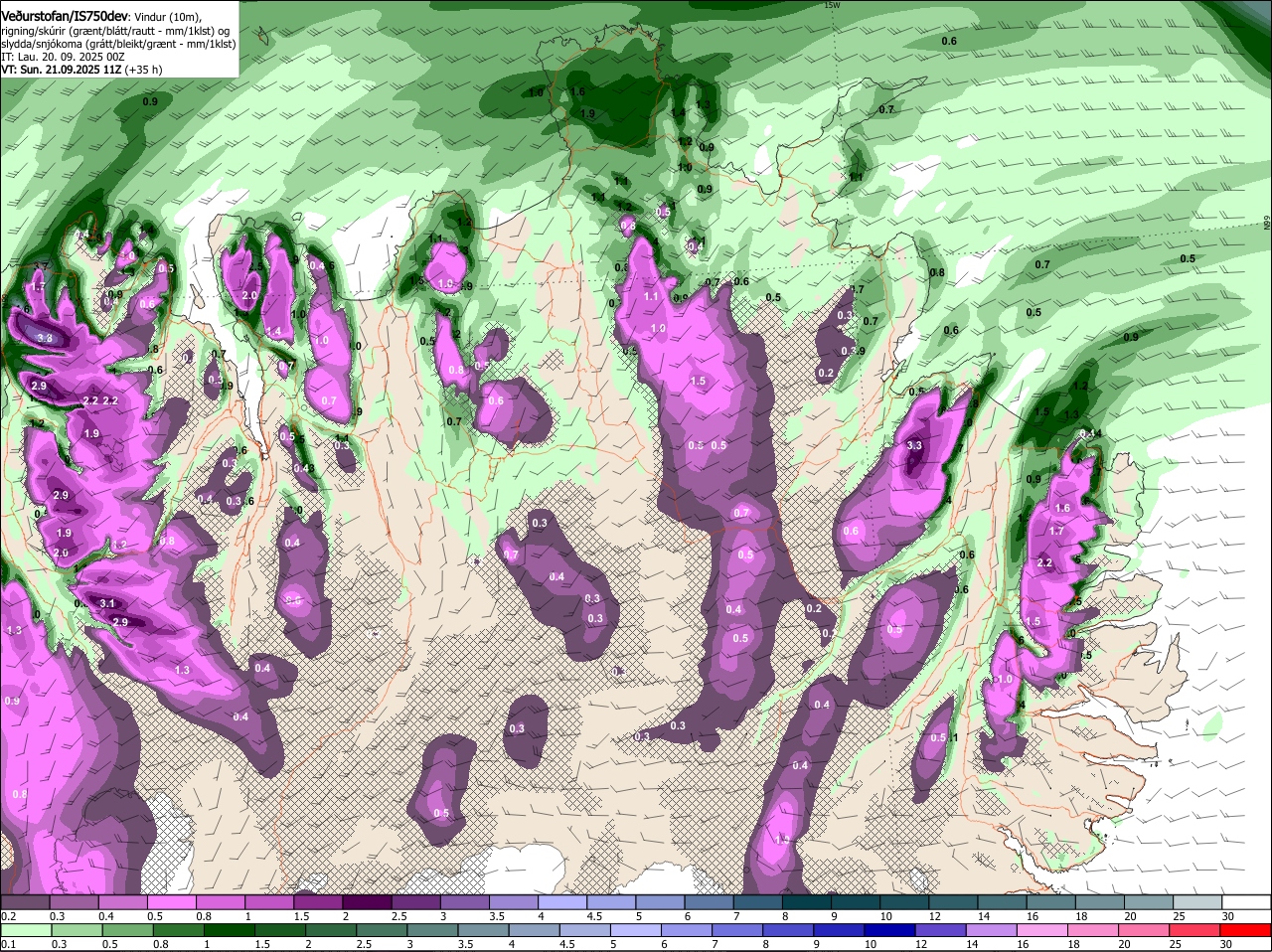Image resolution: width=1272 pixels, height=952 pixels.
Task: Pick the white snow legend swatch after 30
Action: 1246,901
